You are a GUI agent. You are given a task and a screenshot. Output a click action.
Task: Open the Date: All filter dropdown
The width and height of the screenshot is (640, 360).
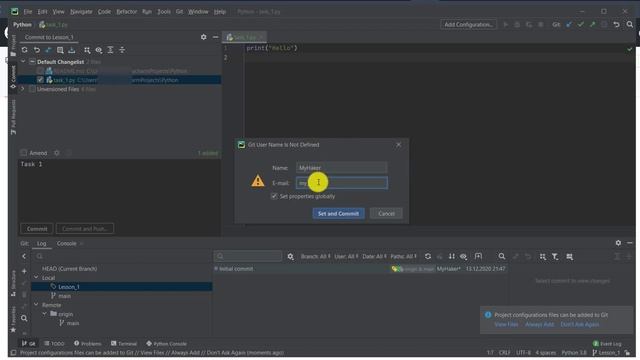(x=374, y=256)
